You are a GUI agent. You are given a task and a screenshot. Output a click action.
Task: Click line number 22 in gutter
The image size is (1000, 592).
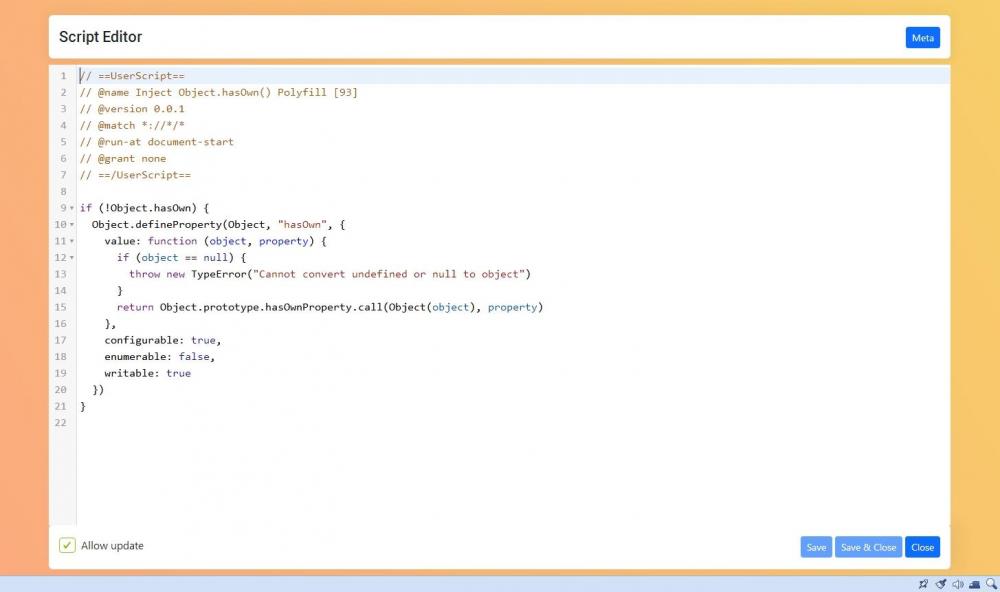(x=62, y=423)
